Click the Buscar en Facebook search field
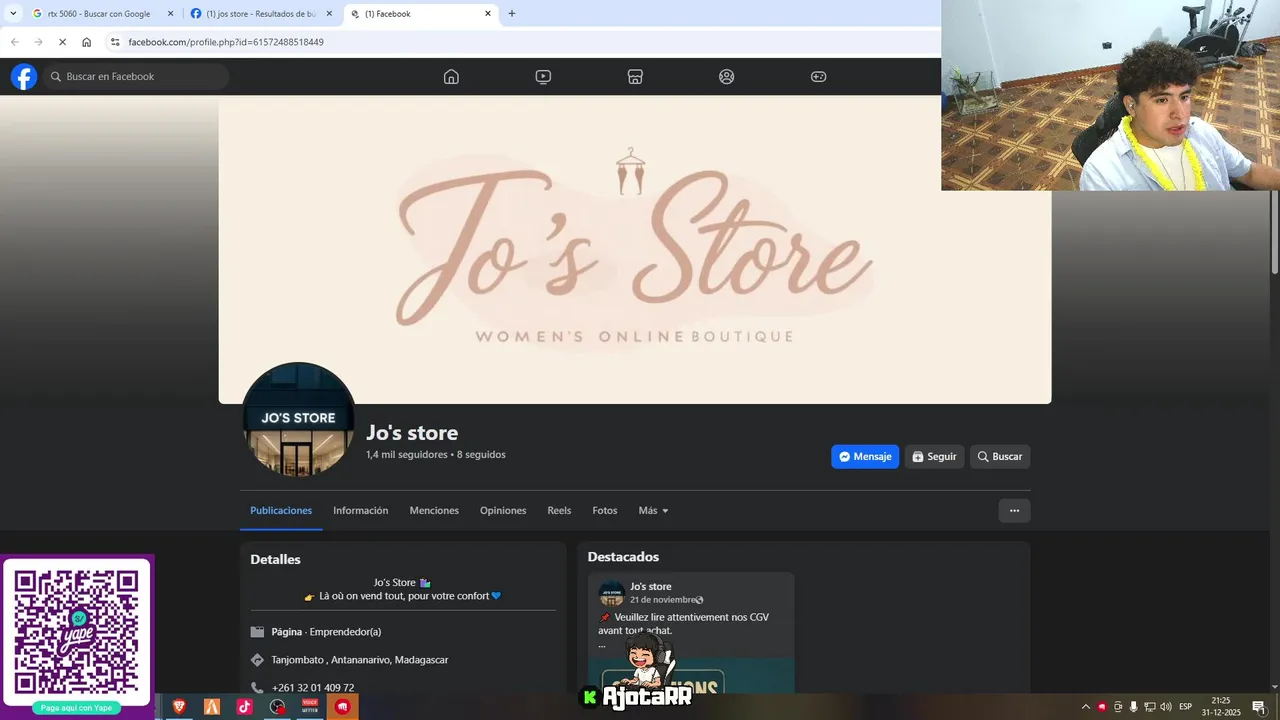This screenshot has width=1280, height=720. (x=135, y=77)
